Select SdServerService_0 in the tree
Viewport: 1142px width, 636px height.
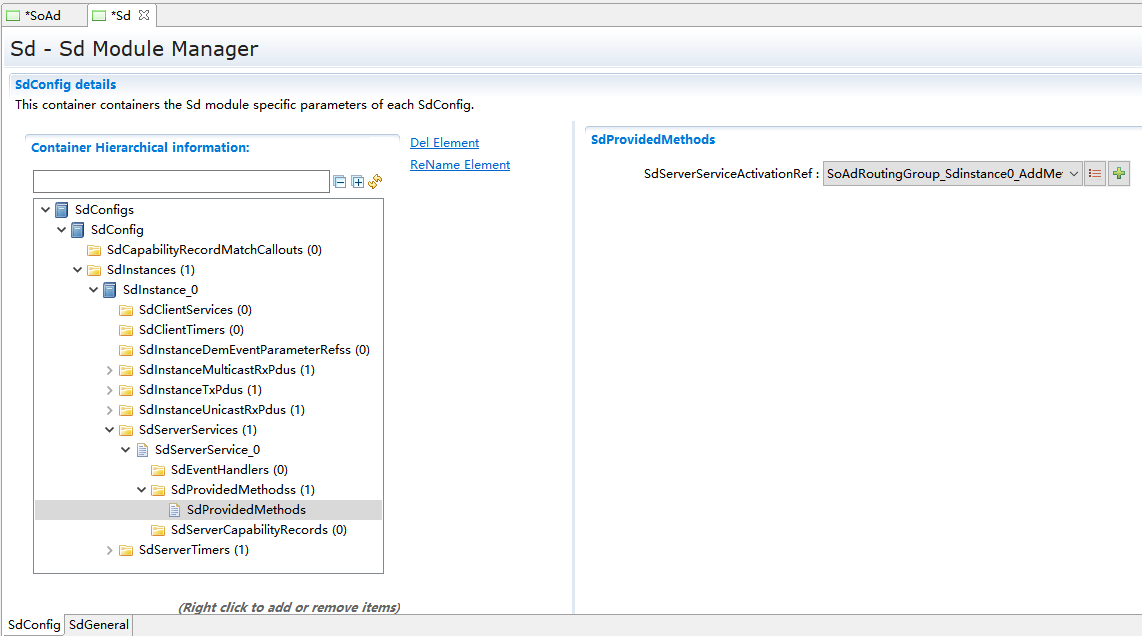click(207, 450)
